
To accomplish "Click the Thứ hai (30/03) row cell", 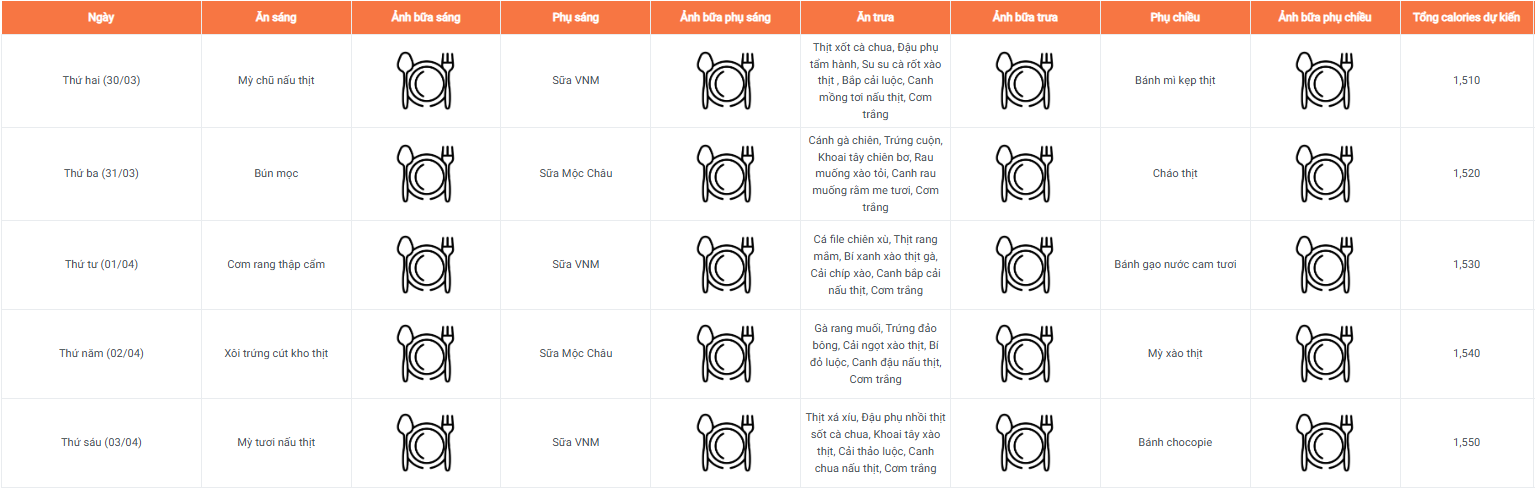I will click(x=101, y=81).
